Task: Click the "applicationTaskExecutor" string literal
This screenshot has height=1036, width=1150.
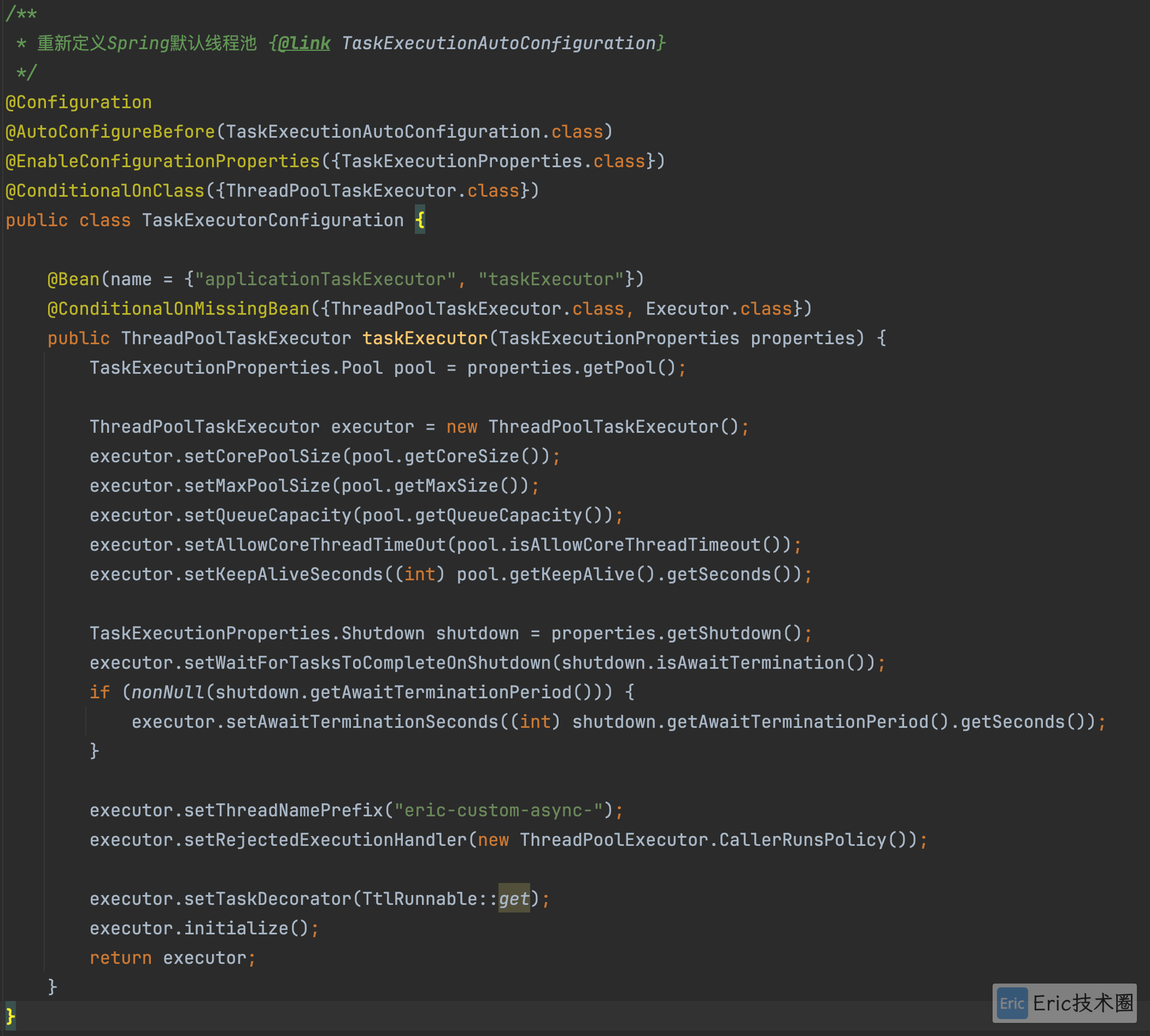Action: 325,280
